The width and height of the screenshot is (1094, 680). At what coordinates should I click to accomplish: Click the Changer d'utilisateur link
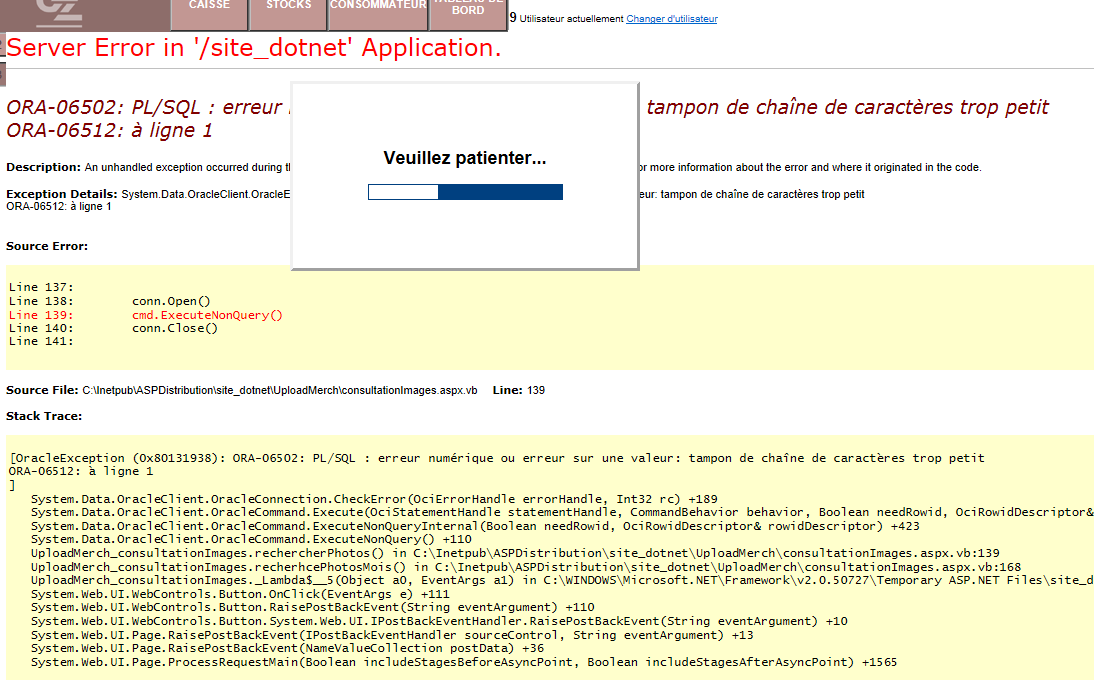pos(671,19)
